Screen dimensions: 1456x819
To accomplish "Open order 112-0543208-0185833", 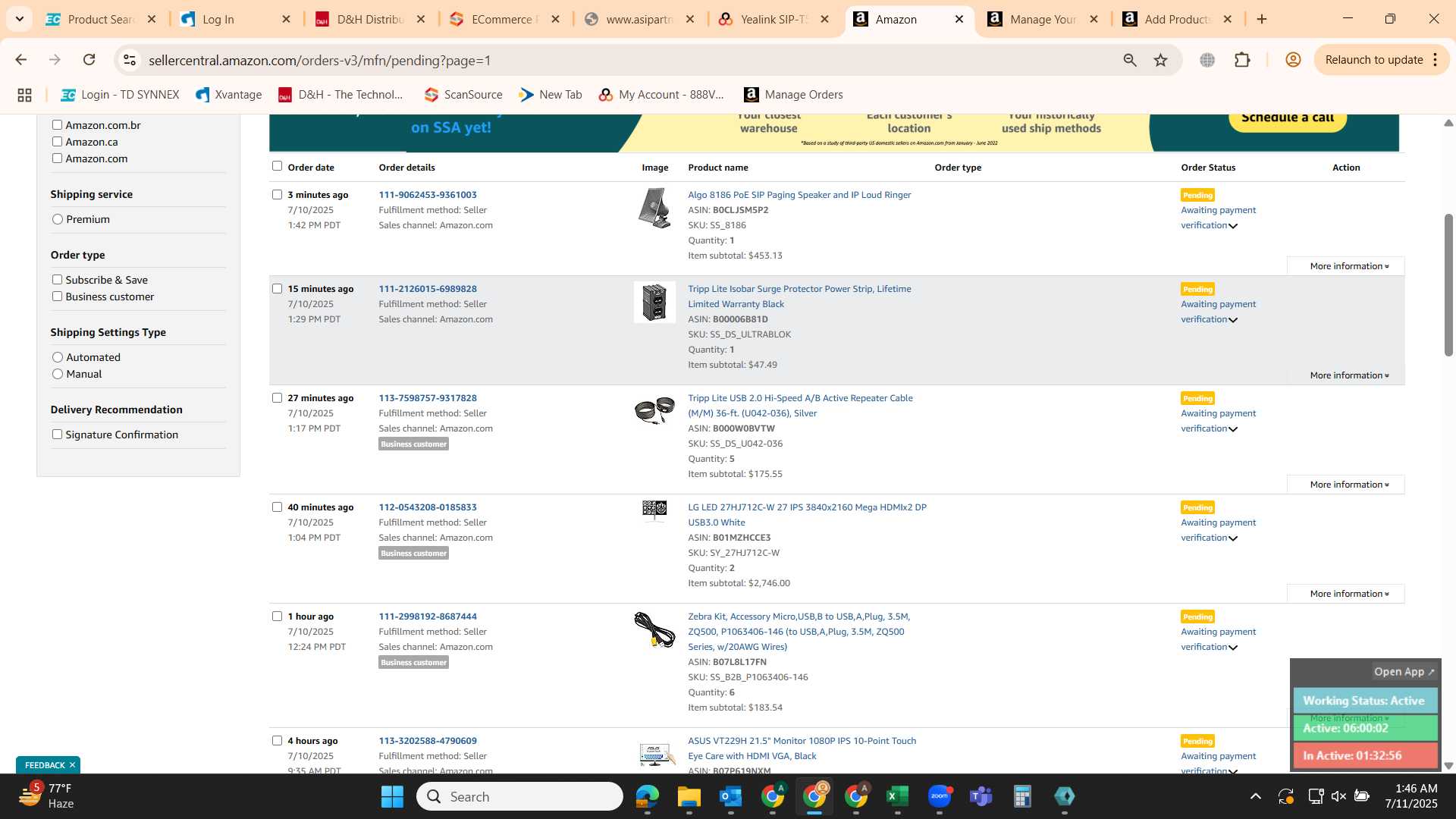I will coord(428,507).
